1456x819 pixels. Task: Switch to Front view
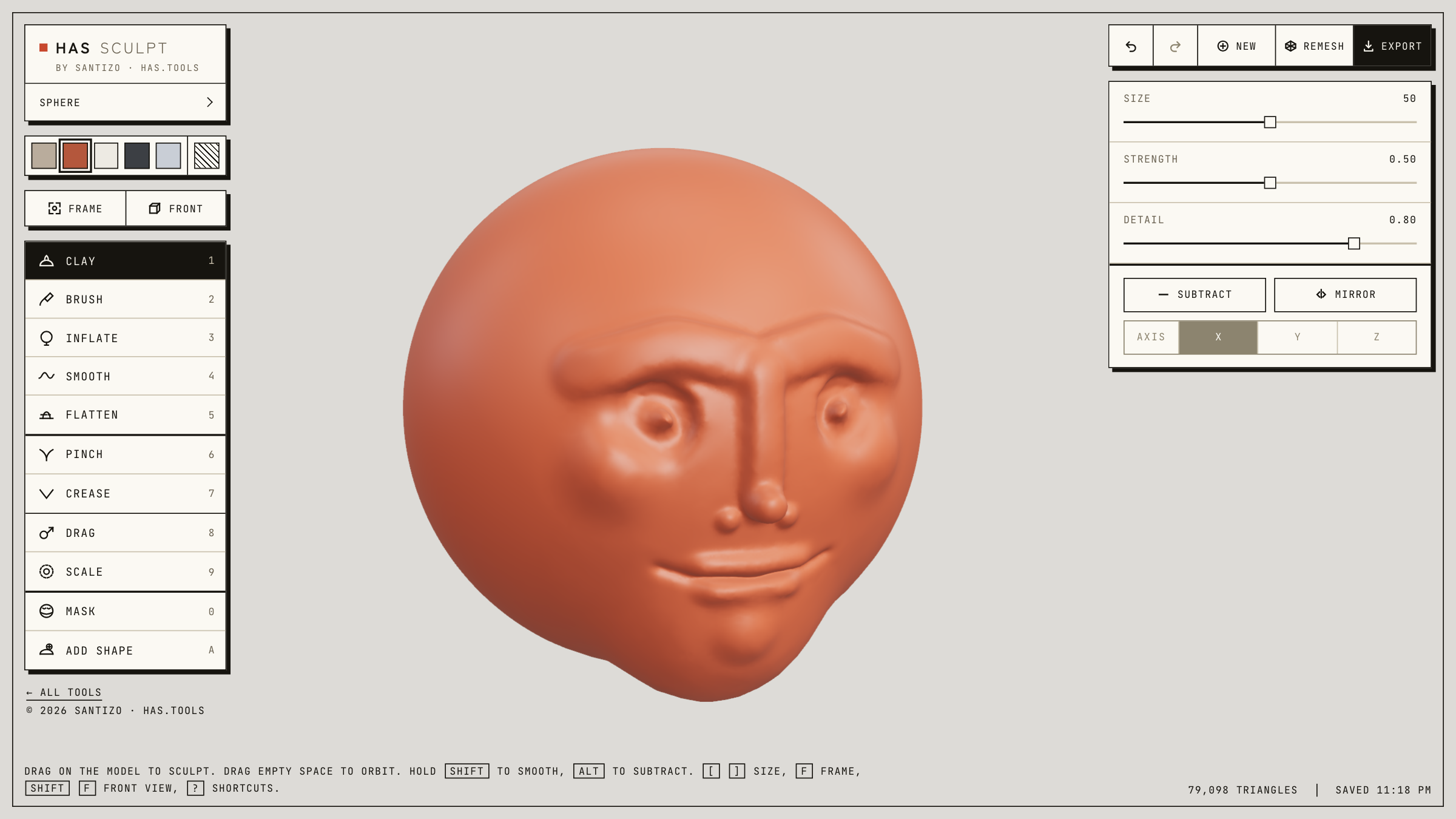(176, 209)
